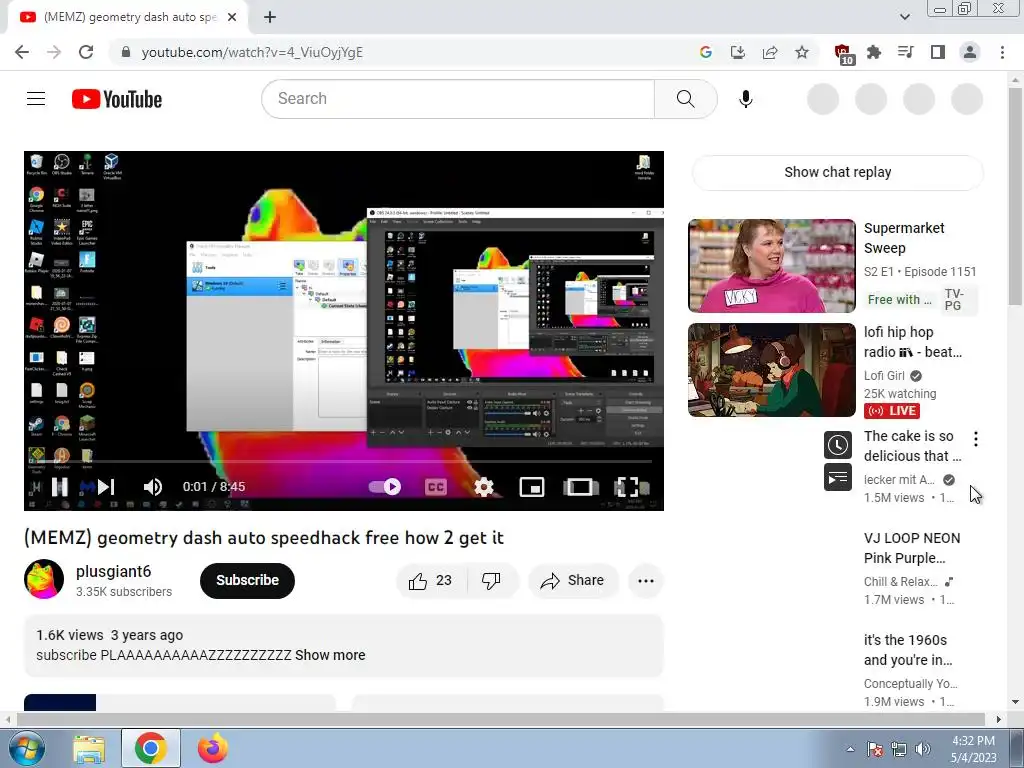
Task: Switch to theater mode
Action: 580,487
